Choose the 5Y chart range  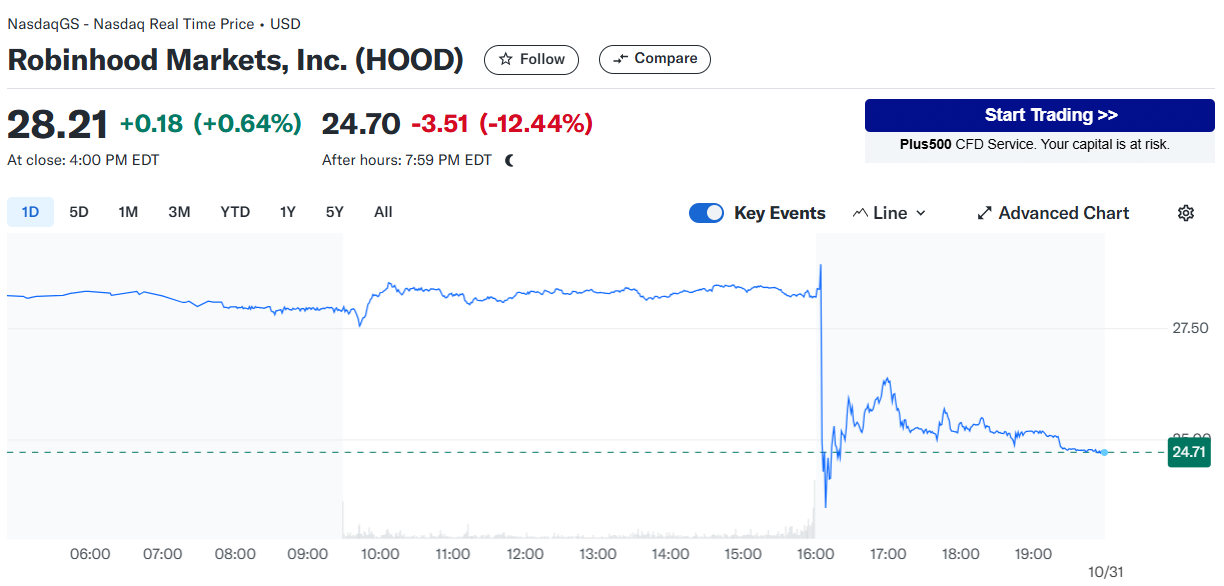point(334,212)
